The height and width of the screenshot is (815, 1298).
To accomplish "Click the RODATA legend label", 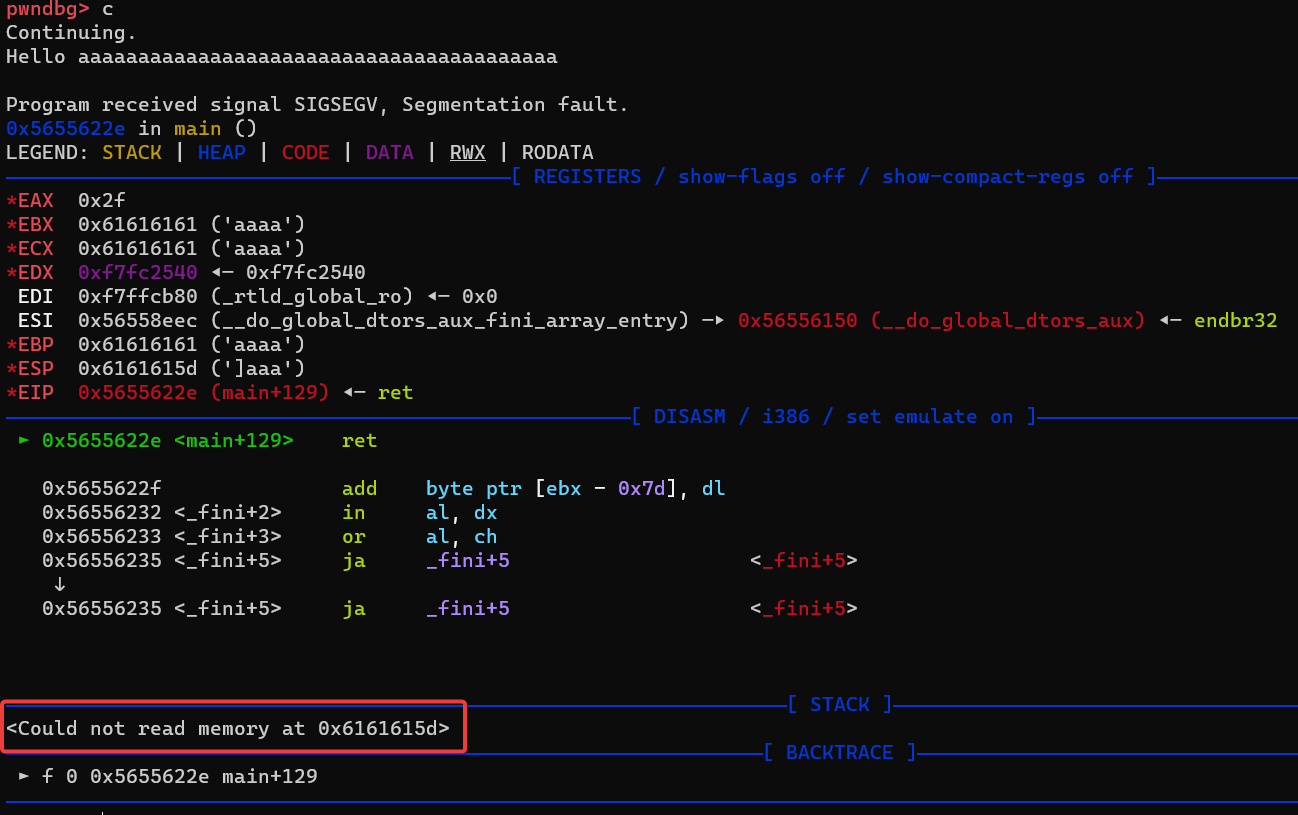I will pyautogui.click(x=557, y=153).
